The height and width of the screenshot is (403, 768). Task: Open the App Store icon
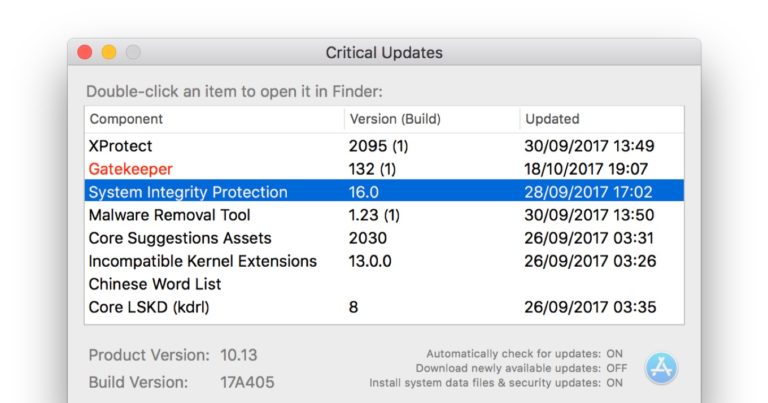pyautogui.click(x=661, y=368)
